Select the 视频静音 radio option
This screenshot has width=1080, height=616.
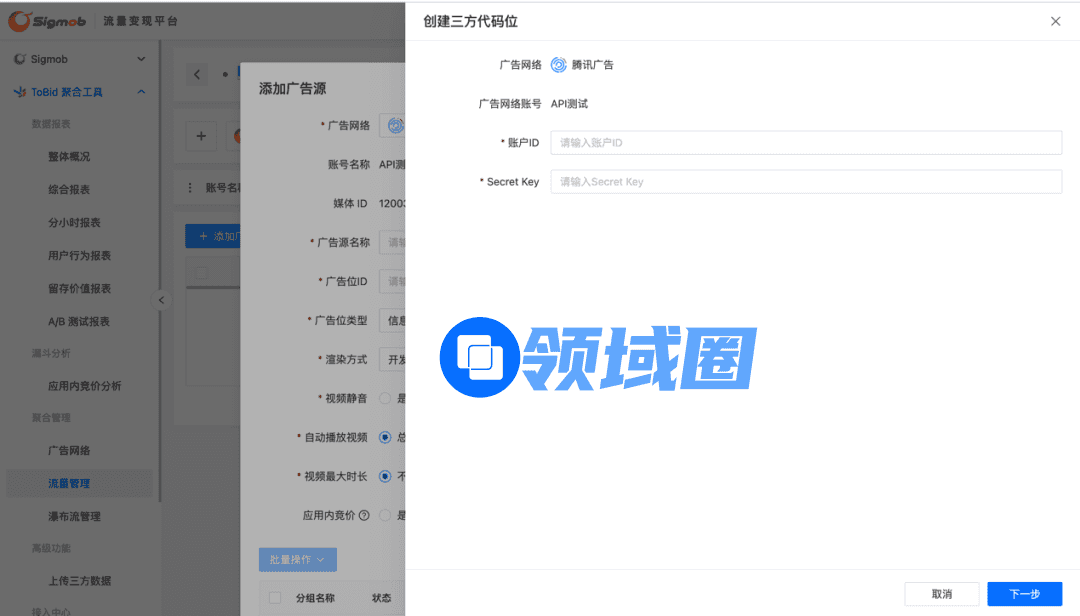point(385,398)
